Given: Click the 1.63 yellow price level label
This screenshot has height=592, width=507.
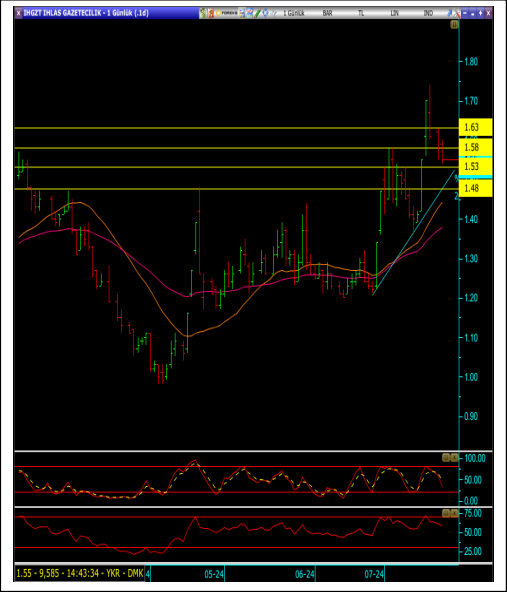Looking at the screenshot, I should [476, 127].
